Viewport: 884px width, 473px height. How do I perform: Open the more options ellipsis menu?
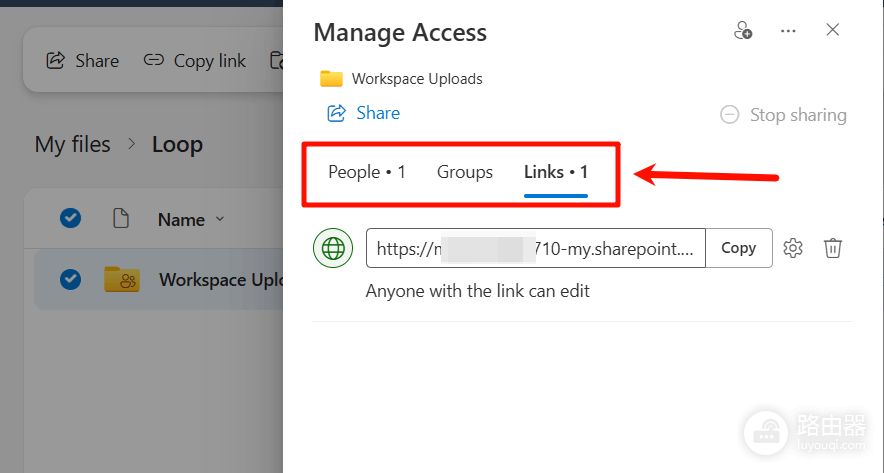[788, 31]
